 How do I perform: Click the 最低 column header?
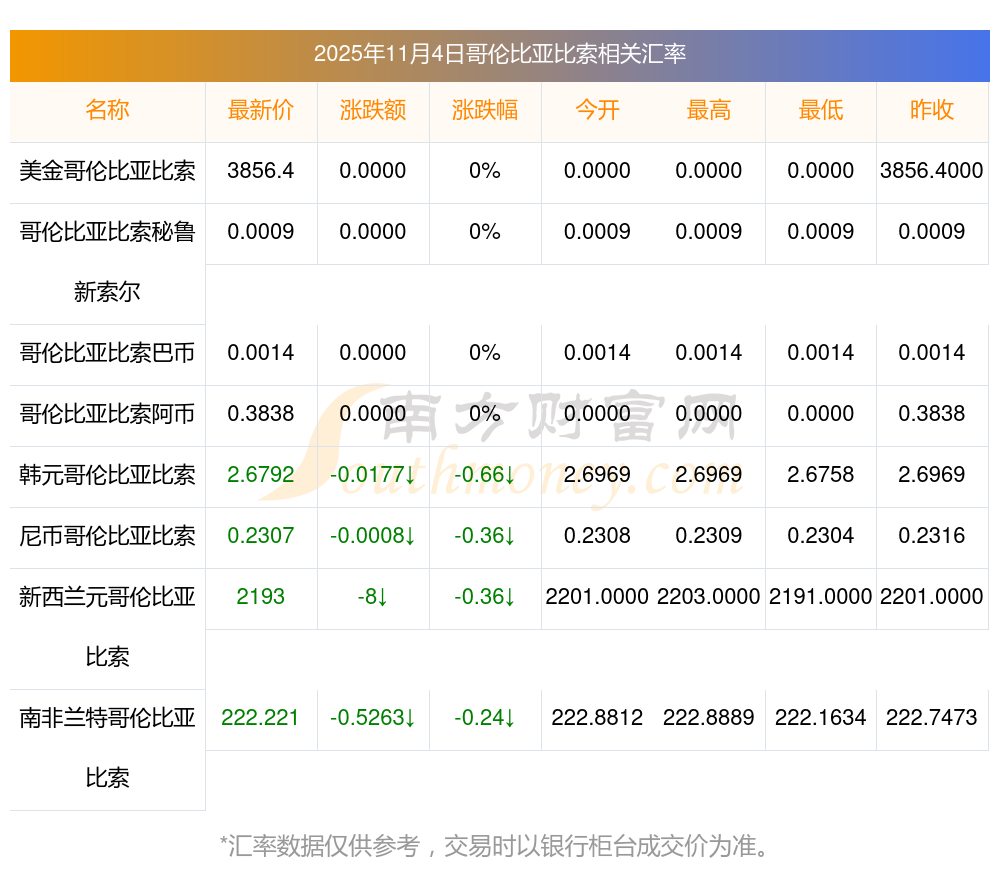click(821, 110)
